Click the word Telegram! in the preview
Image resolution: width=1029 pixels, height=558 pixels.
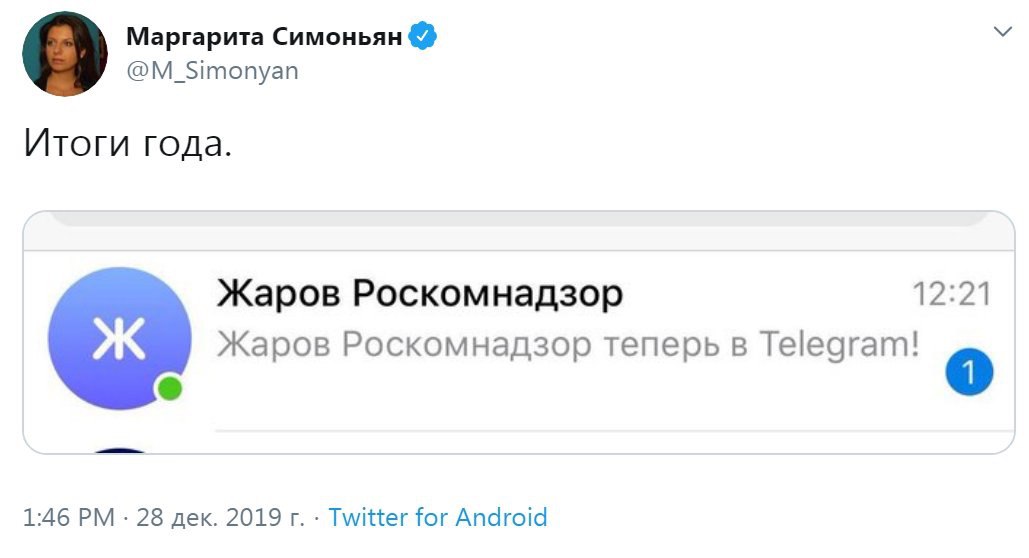point(839,344)
